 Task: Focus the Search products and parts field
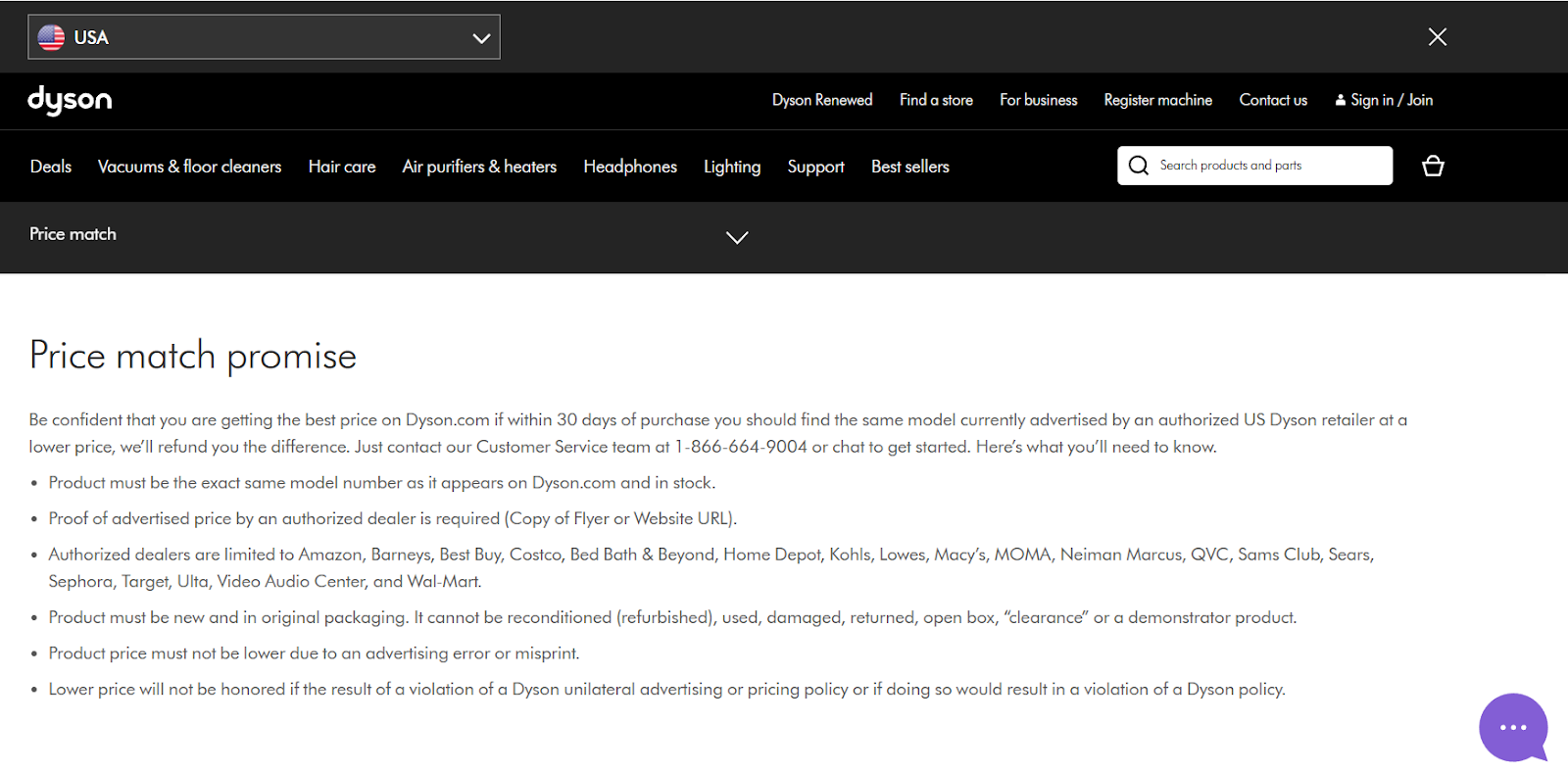click(1254, 166)
